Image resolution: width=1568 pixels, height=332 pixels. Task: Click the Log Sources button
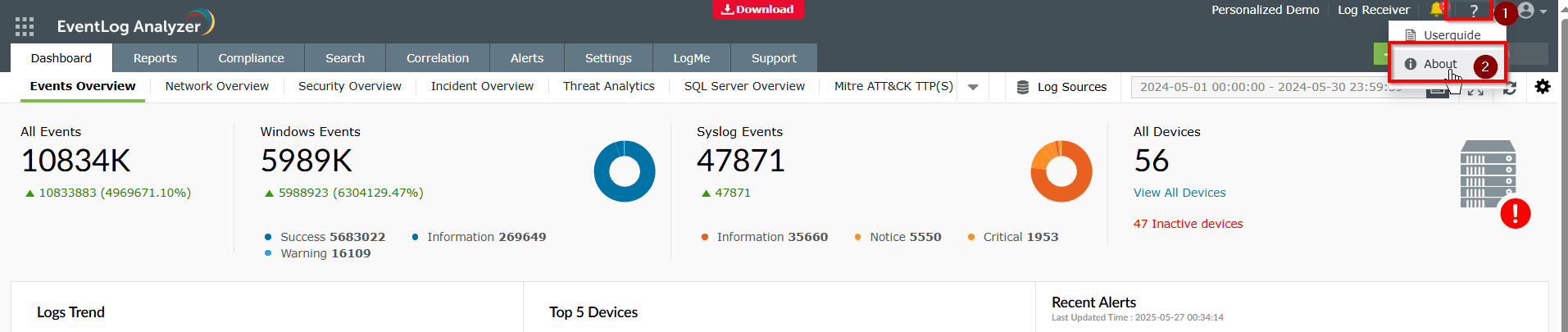pyautogui.click(x=1061, y=87)
